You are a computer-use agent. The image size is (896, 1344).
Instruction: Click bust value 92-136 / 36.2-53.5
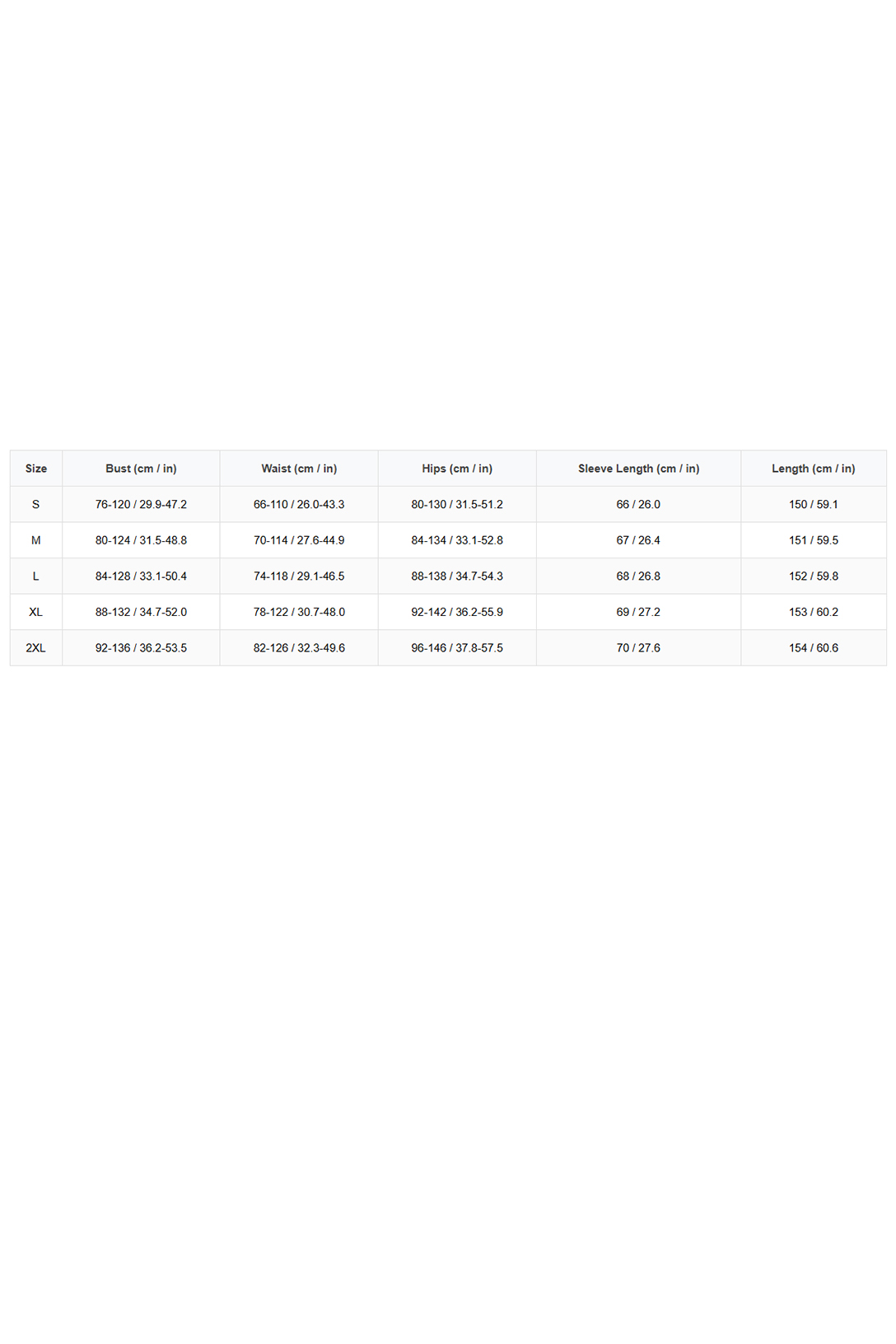(x=141, y=648)
